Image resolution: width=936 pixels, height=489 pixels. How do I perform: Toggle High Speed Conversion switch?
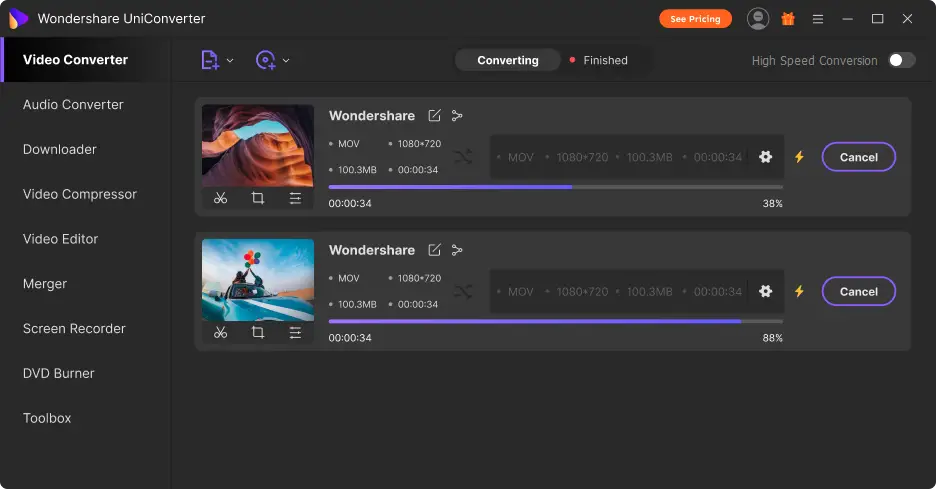click(901, 60)
